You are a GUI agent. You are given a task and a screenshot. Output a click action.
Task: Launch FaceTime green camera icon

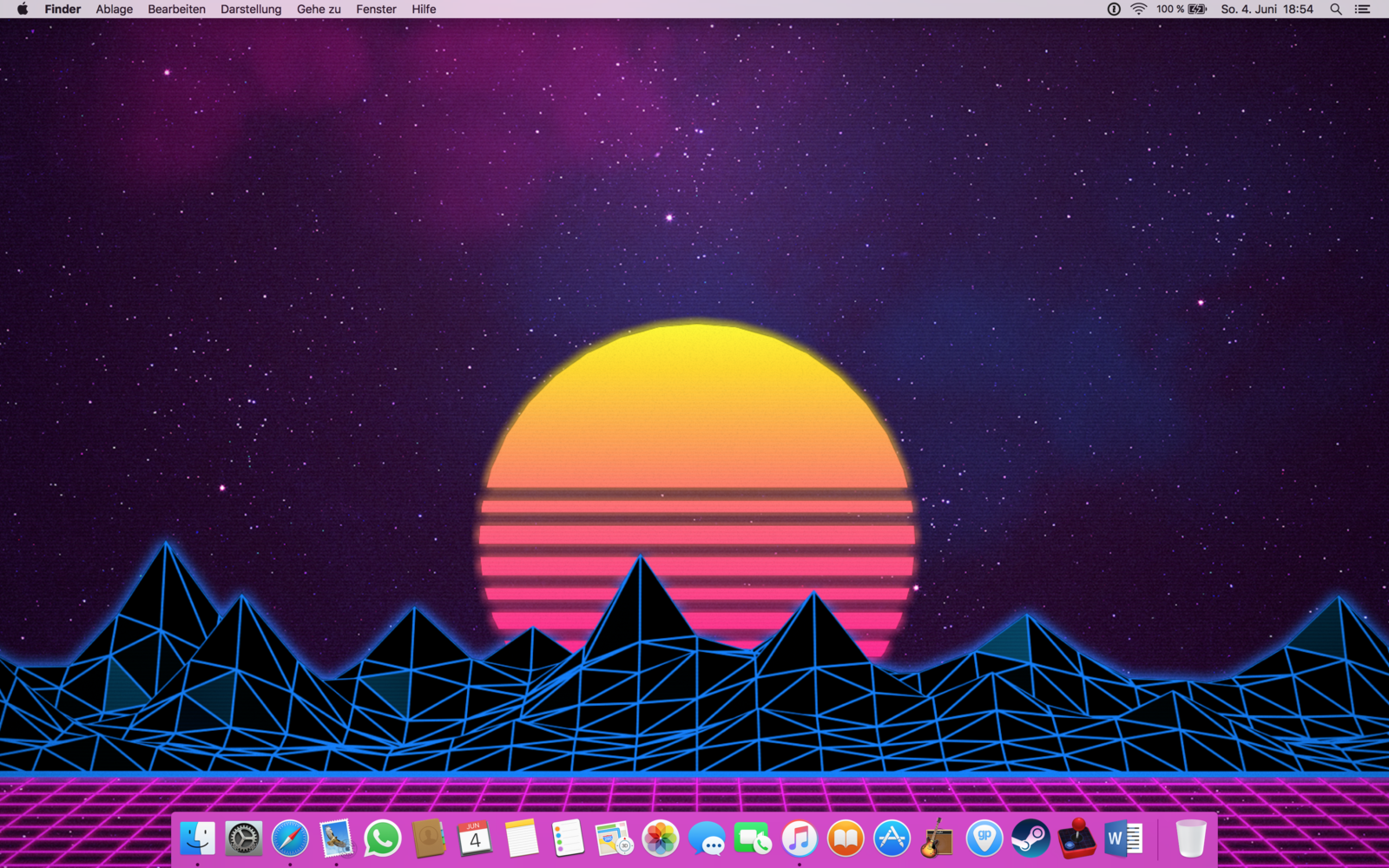click(753, 838)
